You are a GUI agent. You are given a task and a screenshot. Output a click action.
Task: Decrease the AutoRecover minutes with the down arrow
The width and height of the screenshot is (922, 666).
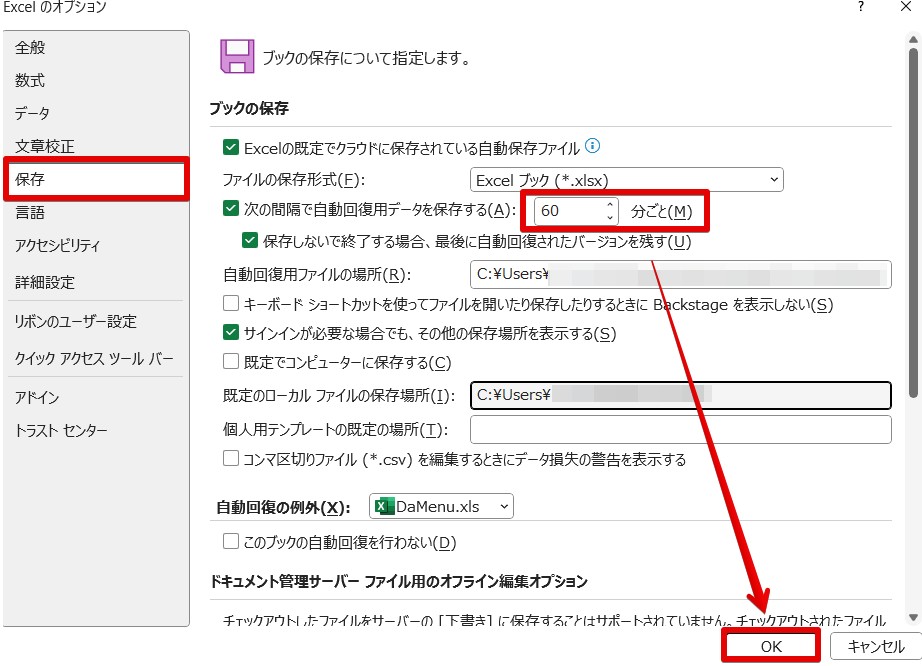coord(610,217)
